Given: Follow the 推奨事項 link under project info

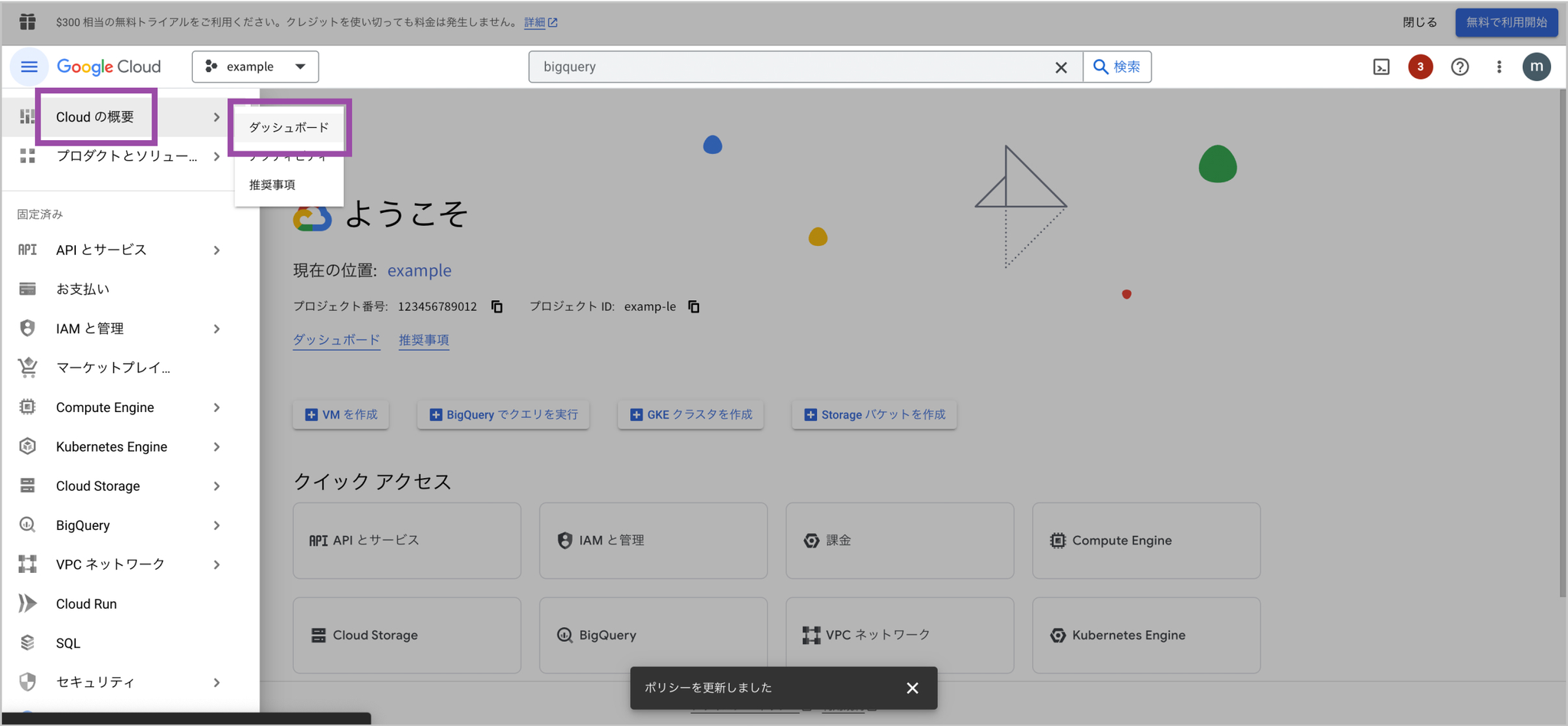Looking at the screenshot, I should coord(423,339).
